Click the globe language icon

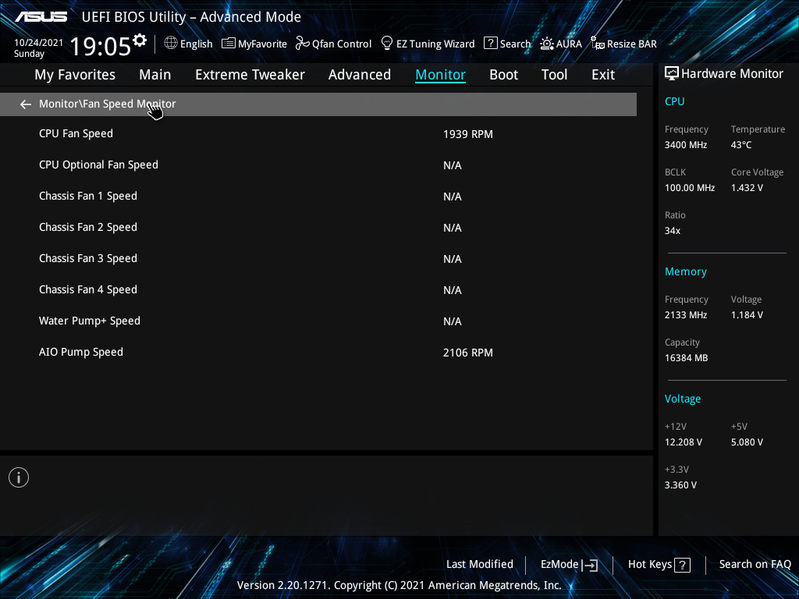tap(171, 43)
